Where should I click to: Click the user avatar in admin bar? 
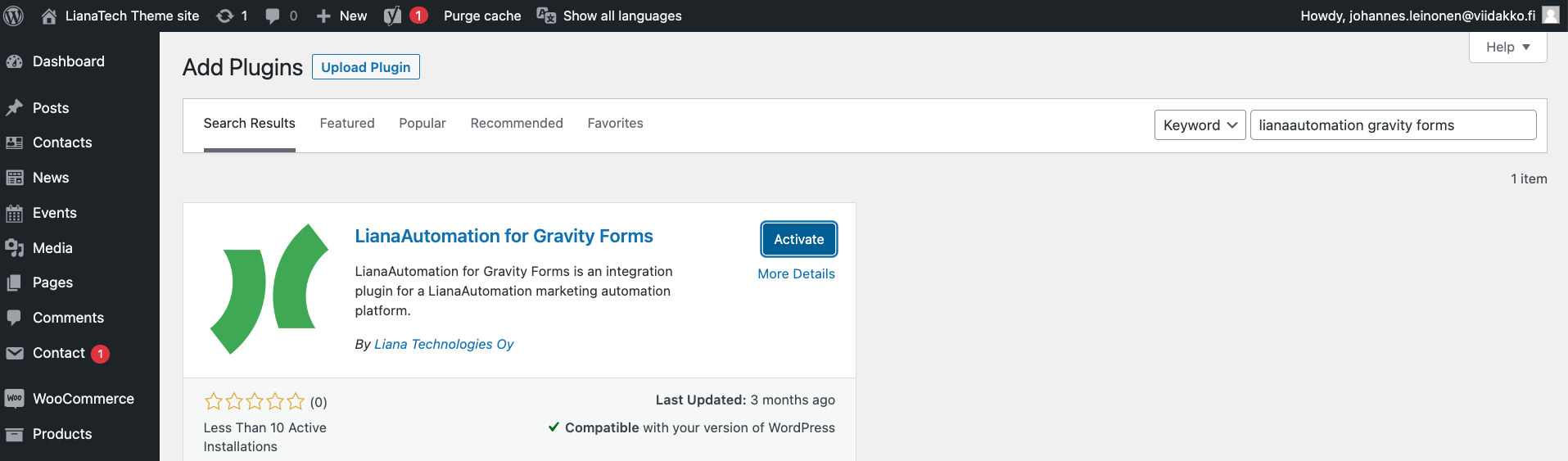coord(1551,16)
